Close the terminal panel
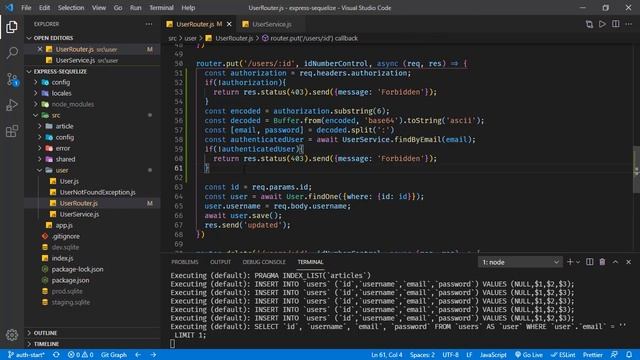 pyautogui.click(x=629, y=262)
